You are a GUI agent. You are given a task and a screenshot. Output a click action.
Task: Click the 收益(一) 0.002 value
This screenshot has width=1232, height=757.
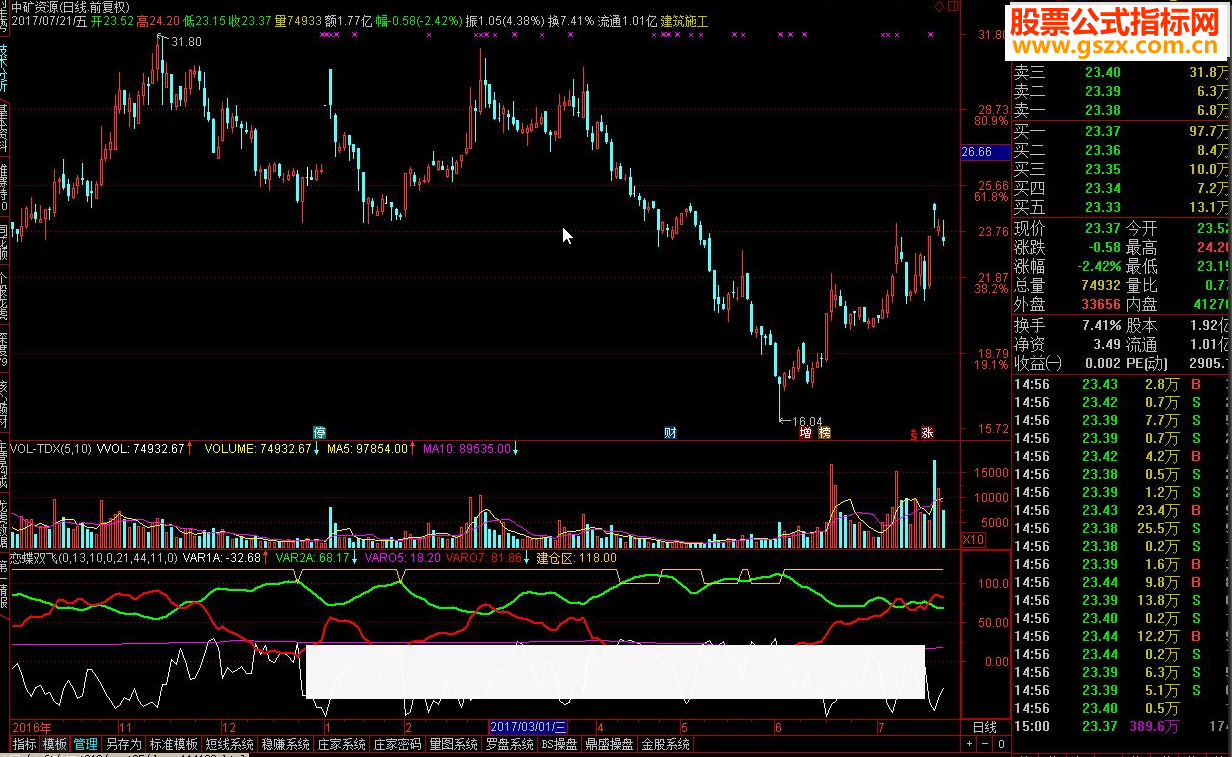click(x=1103, y=363)
